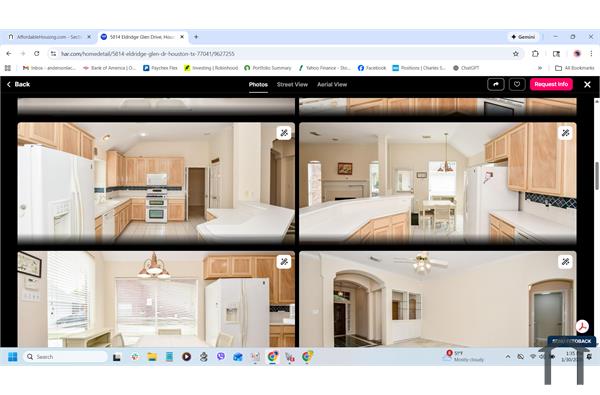This screenshot has width=600, height=395.
Task: Open the breakfast nook with chandelier photo
Action: click(x=156, y=299)
